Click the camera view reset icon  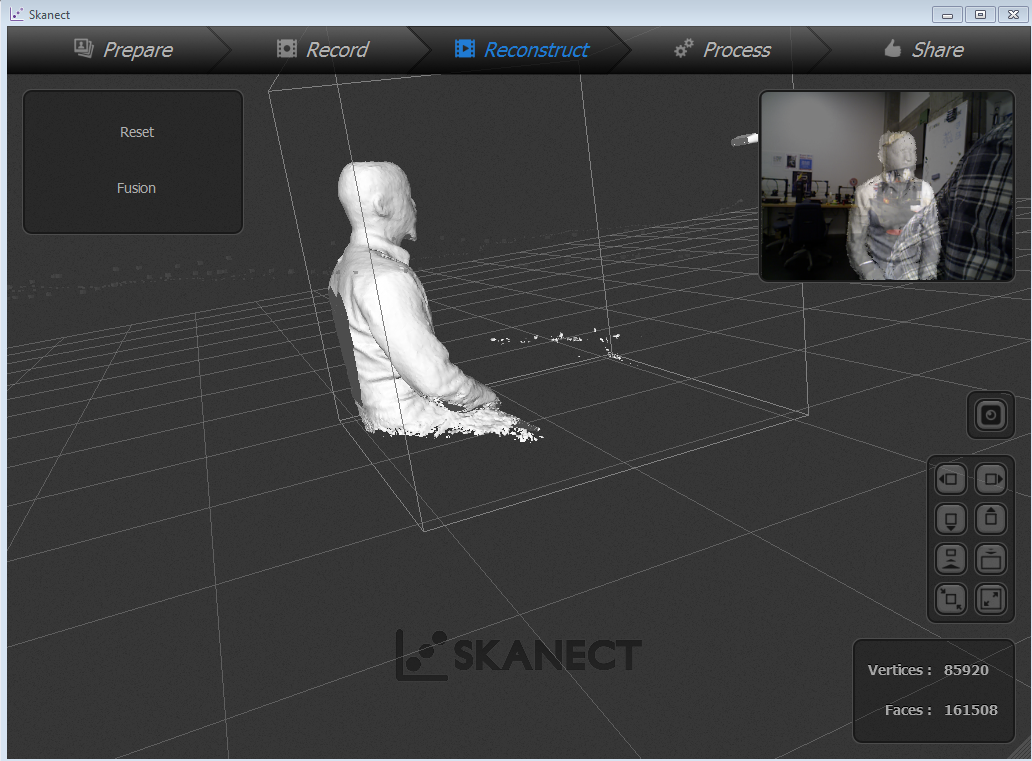[991, 415]
